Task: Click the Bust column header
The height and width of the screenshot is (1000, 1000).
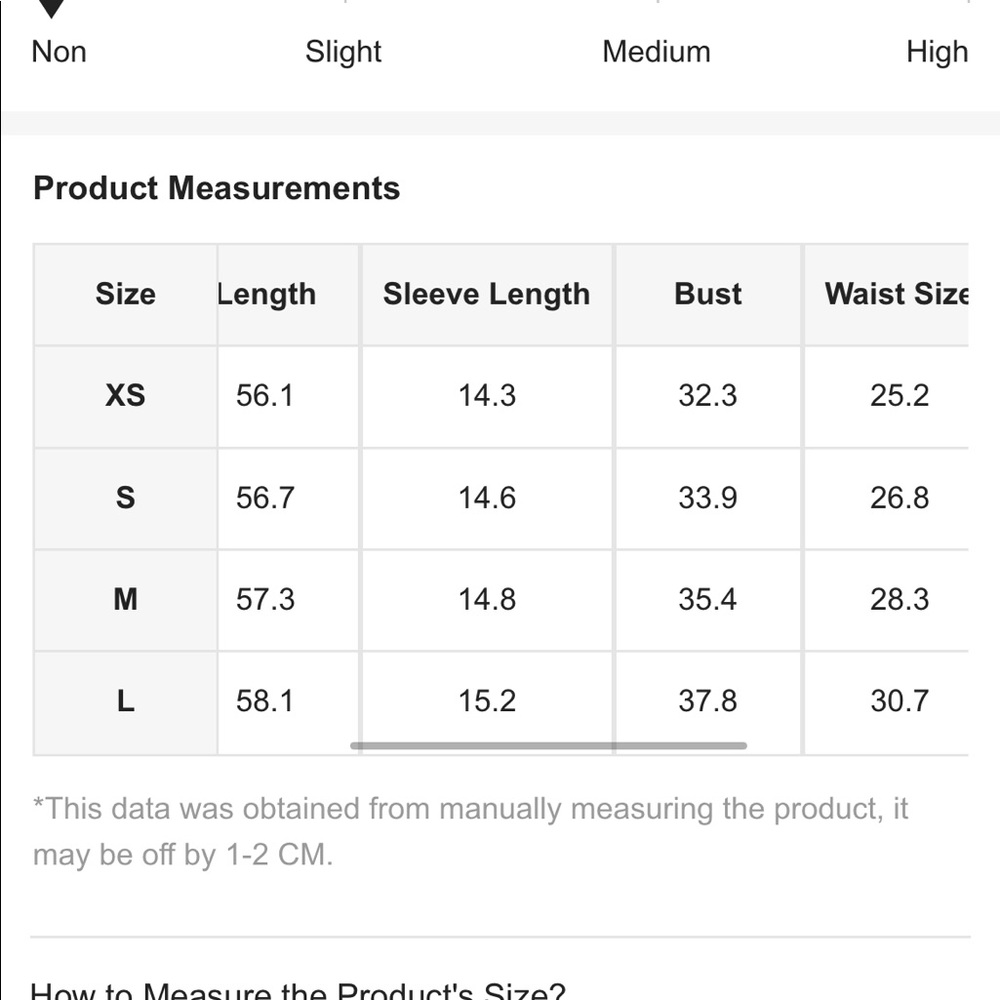Action: (708, 294)
